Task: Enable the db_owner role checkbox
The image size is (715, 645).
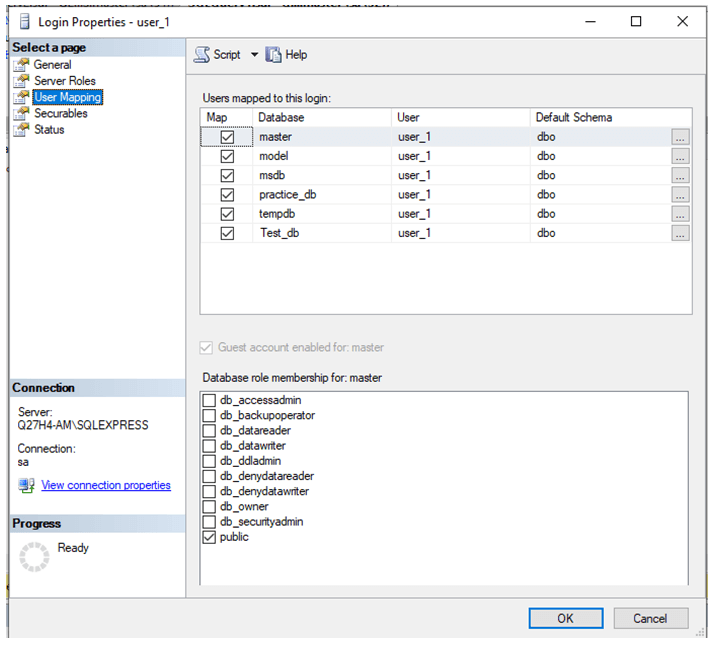Action: (209, 507)
